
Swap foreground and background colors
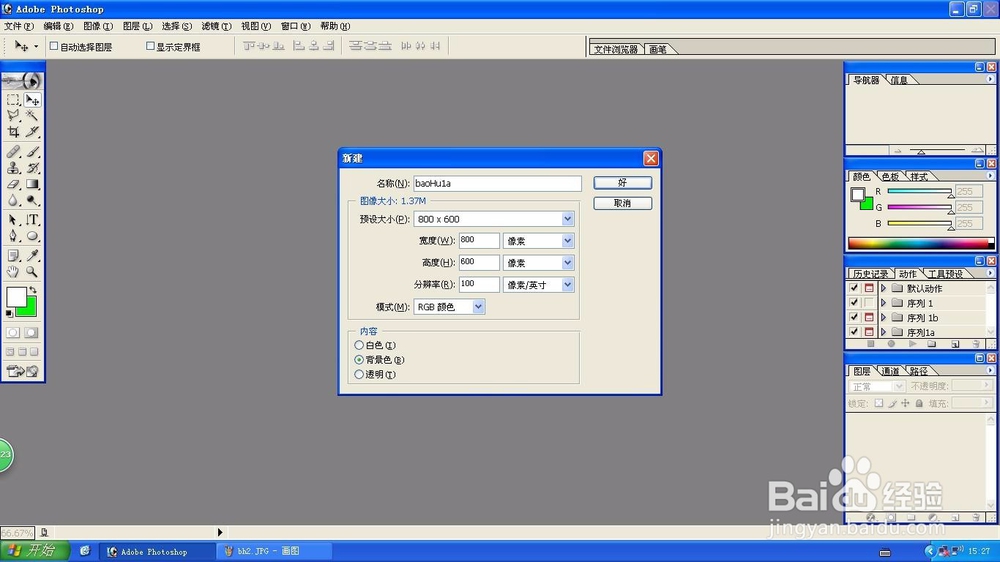(x=33, y=290)
